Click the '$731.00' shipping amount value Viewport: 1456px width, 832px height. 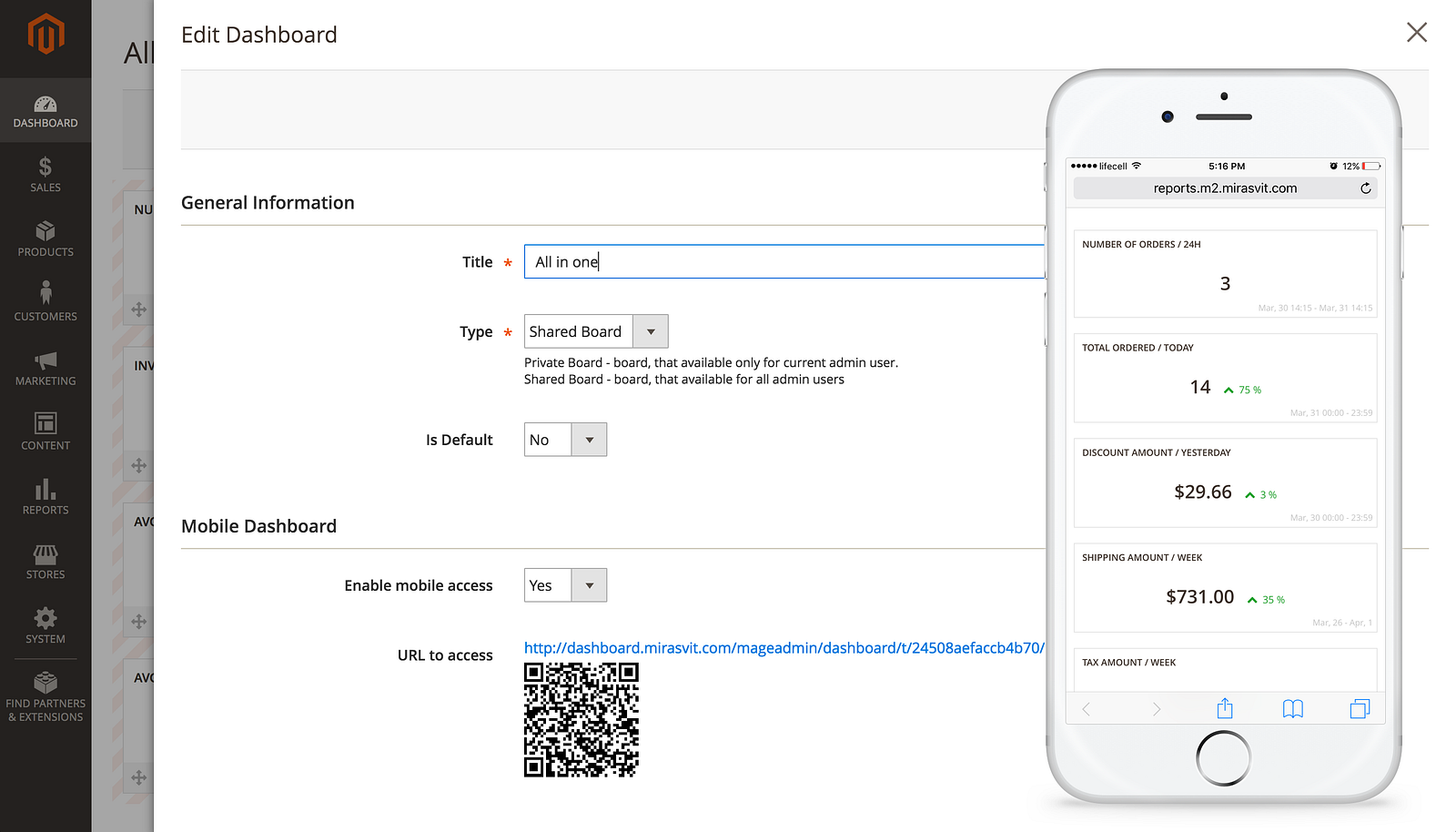point(1199,597)
